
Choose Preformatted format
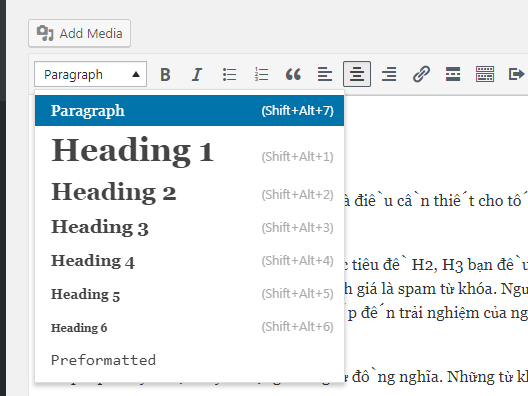point(189,360)
